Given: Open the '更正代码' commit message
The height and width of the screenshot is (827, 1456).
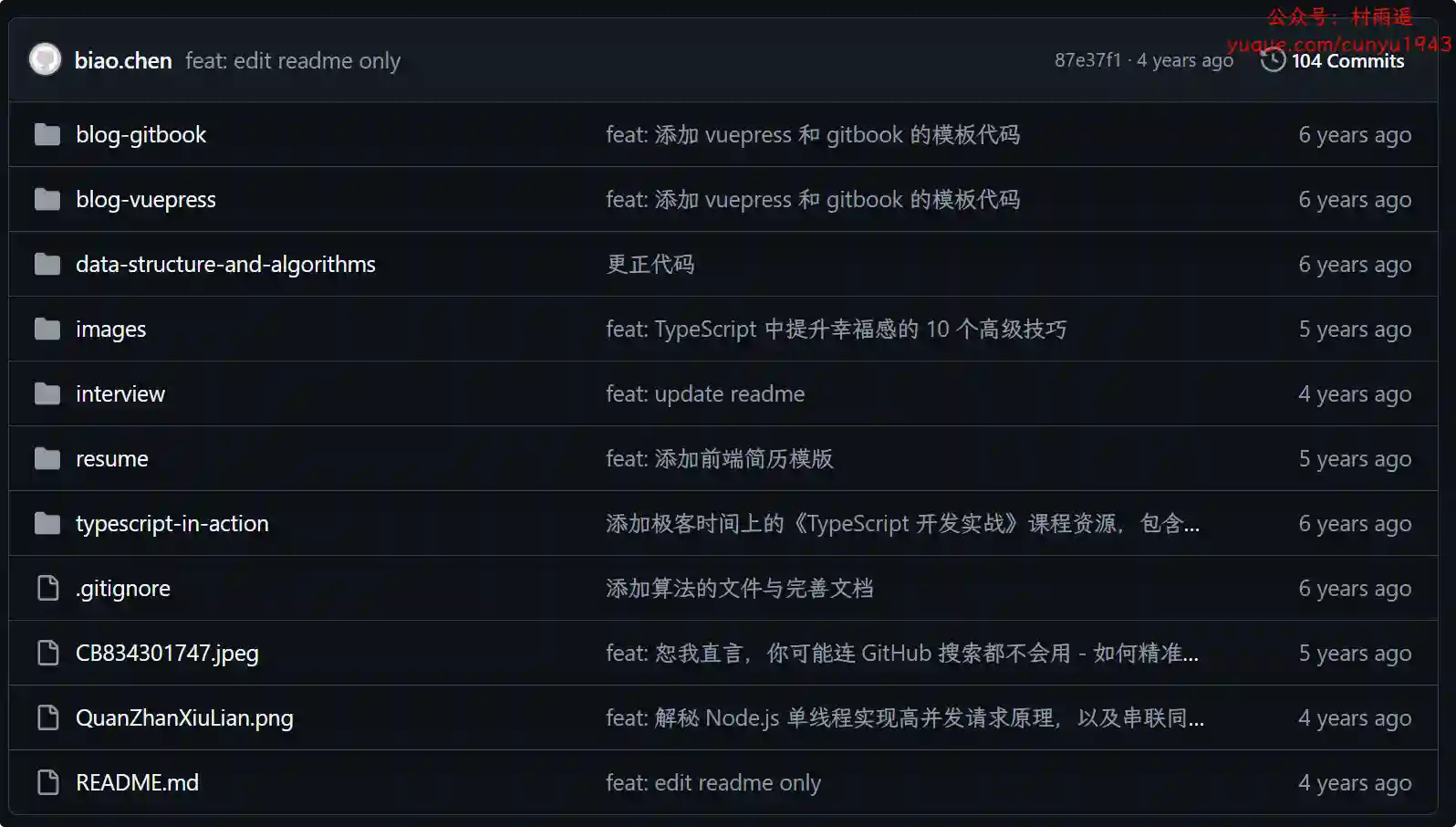Looking at the screenshot, I should click(650, 265).
